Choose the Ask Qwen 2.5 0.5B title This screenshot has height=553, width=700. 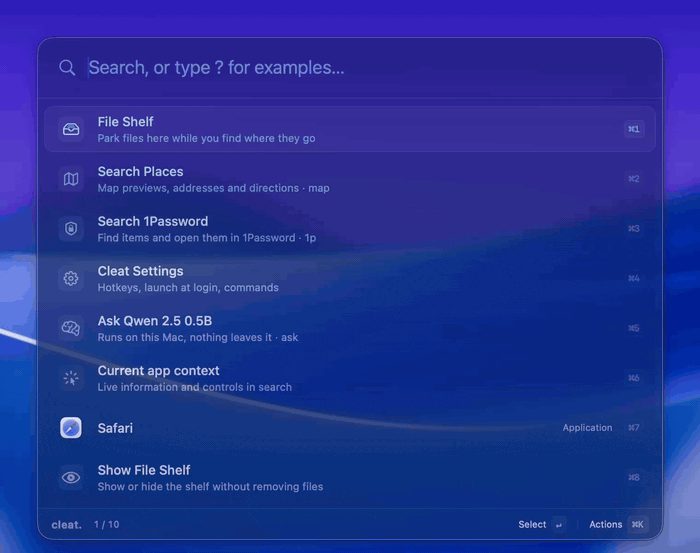coord(154,320)
